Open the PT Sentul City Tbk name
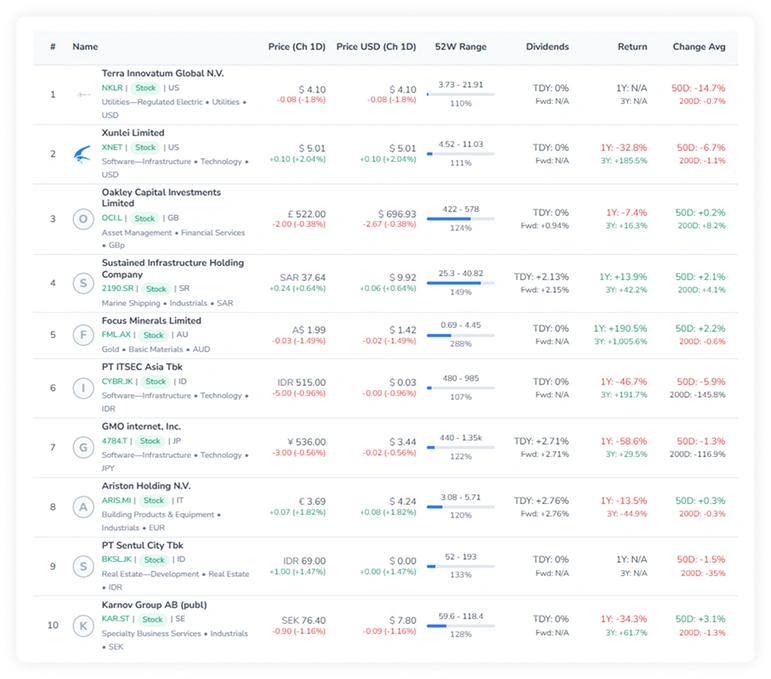771x679 pixels. tap(143, 545)
